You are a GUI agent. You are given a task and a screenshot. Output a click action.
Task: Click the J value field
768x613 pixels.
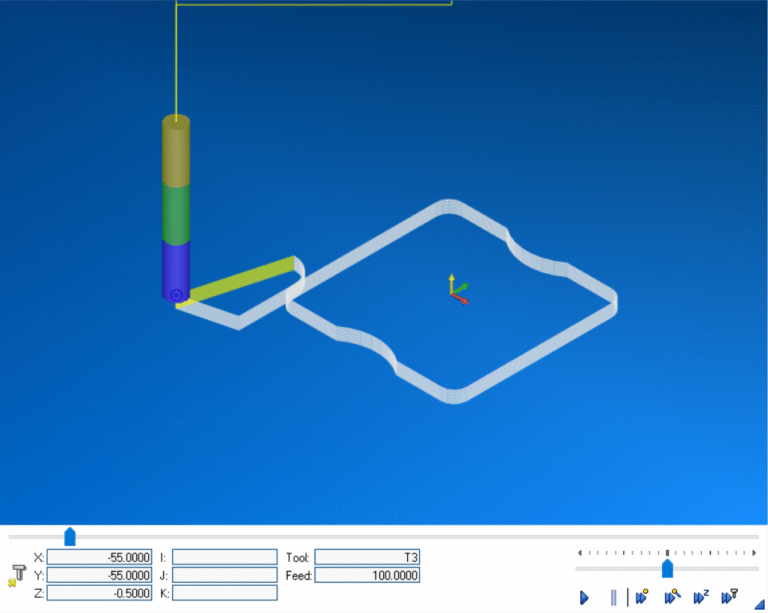pos(224,575)
